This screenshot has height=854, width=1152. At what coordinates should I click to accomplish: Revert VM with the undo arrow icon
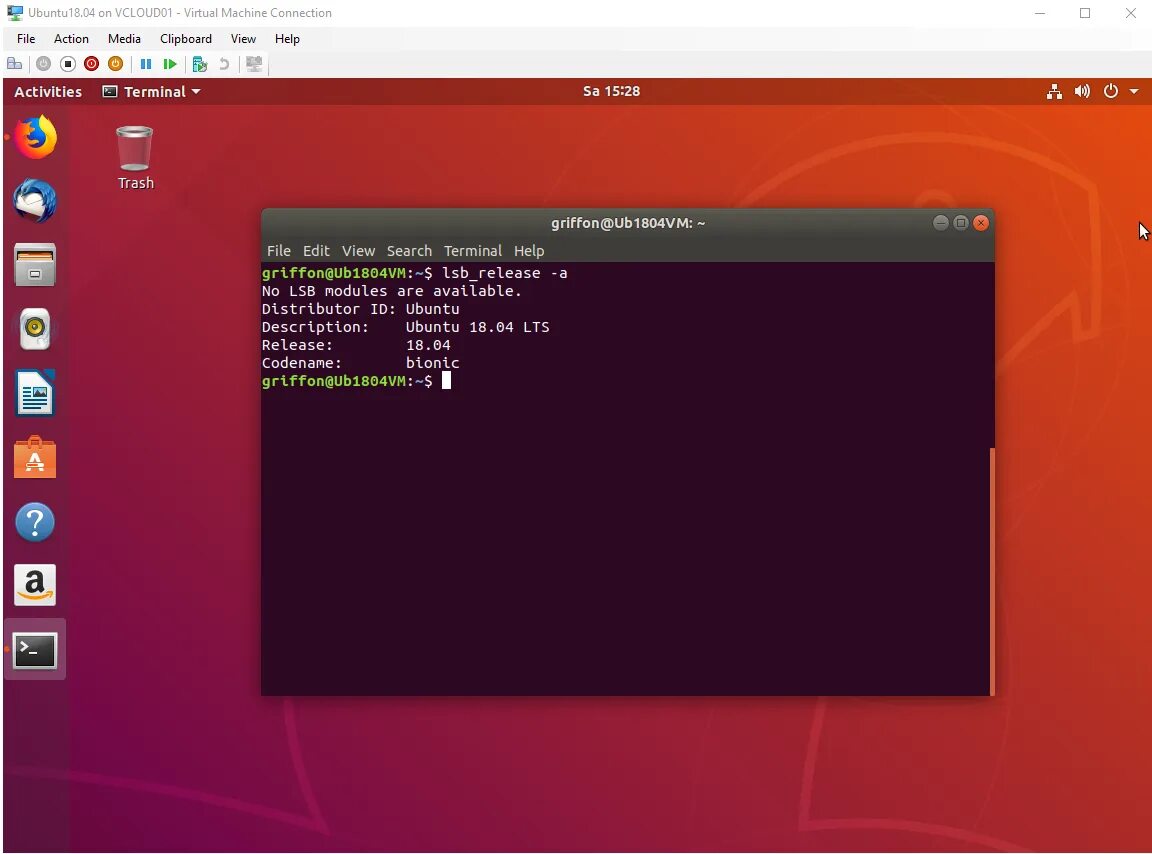pyautogui.click(x=224, y=64)
